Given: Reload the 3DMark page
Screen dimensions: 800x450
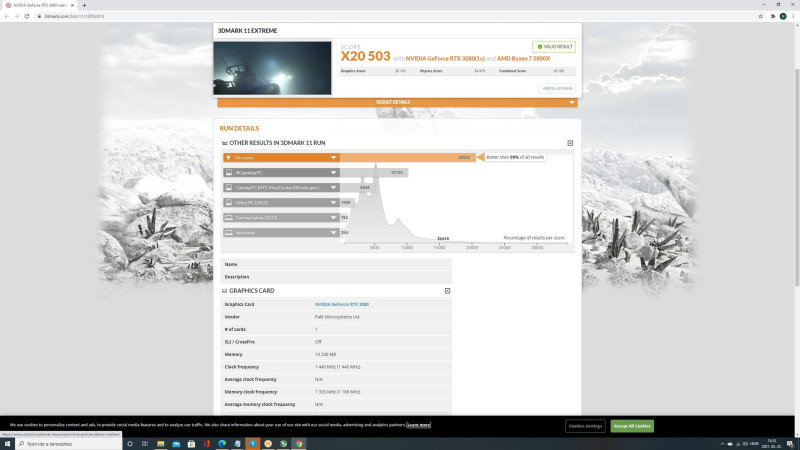Looking at the screenshot, I should pyautogui.click(x=27, y=16).
